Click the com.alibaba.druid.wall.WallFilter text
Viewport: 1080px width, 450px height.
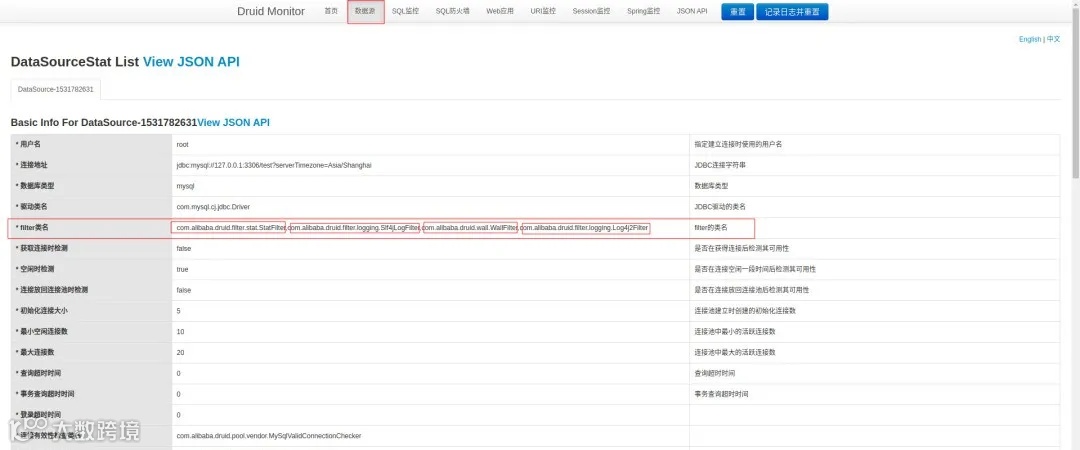click(470, 227)
